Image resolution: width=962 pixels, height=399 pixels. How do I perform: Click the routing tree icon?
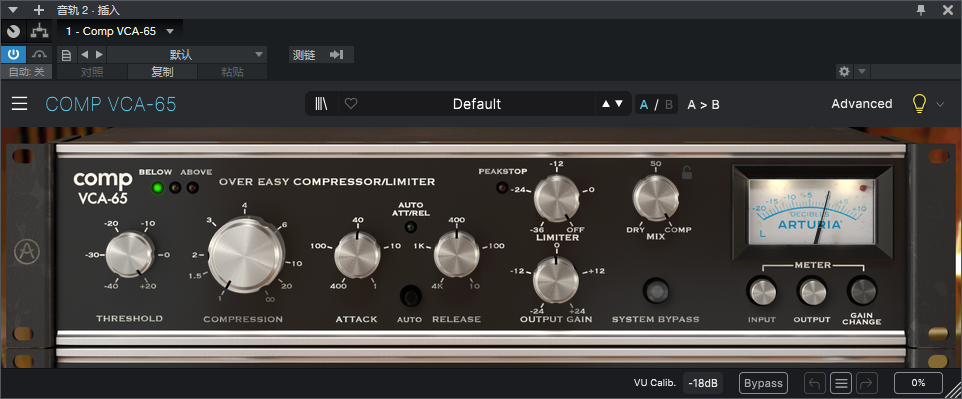coord(40,31)
